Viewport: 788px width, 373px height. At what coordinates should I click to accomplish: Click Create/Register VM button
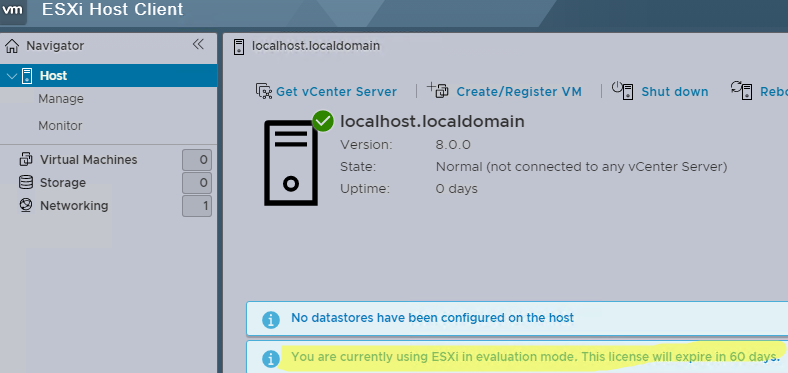[x=504, y=91]
